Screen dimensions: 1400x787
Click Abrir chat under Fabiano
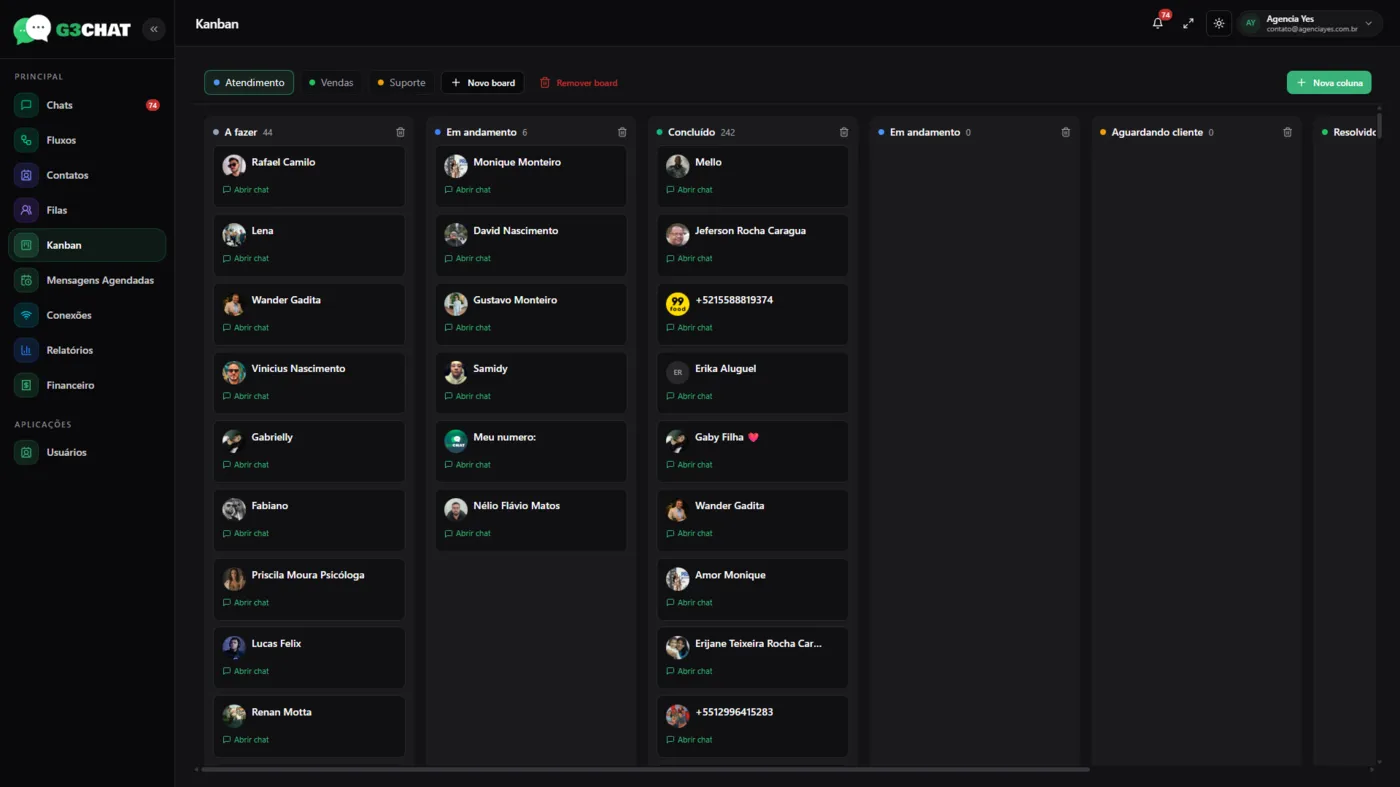click(246, 533)
